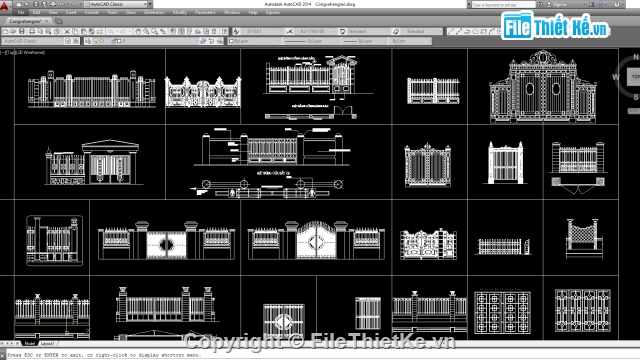Image resolution: width=640 pixels, height=360 pixels.
Task: Switch to the Layout1 tab
Action: point(48,344)
